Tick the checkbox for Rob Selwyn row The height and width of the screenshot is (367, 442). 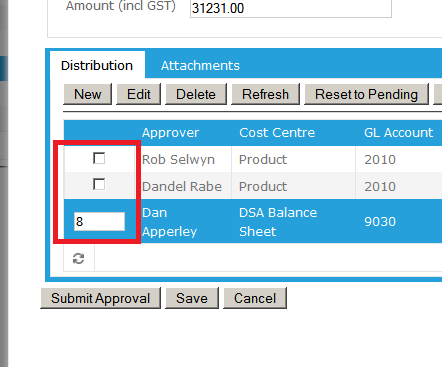tap(99, 158)
